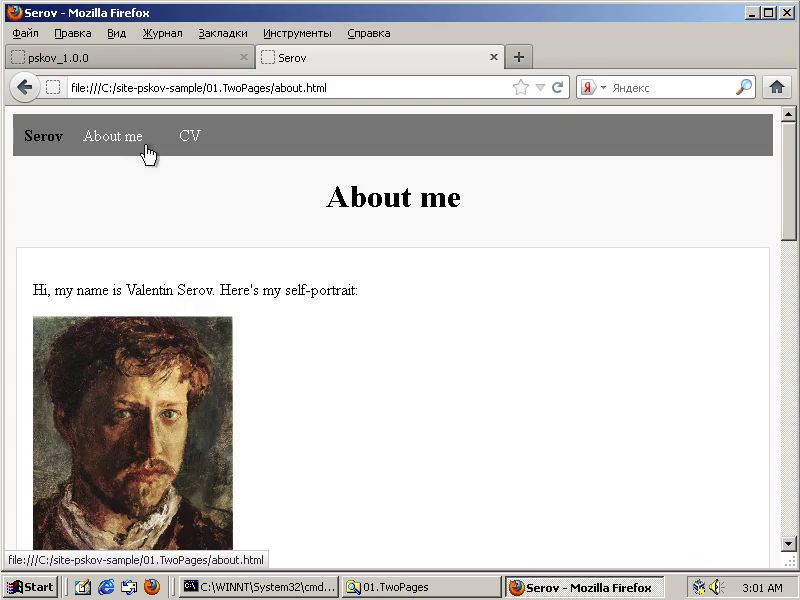Viewport: 800px width, 600px height.
Task: Bookmark this page with the star icon
Action: [x=520, y=88]
